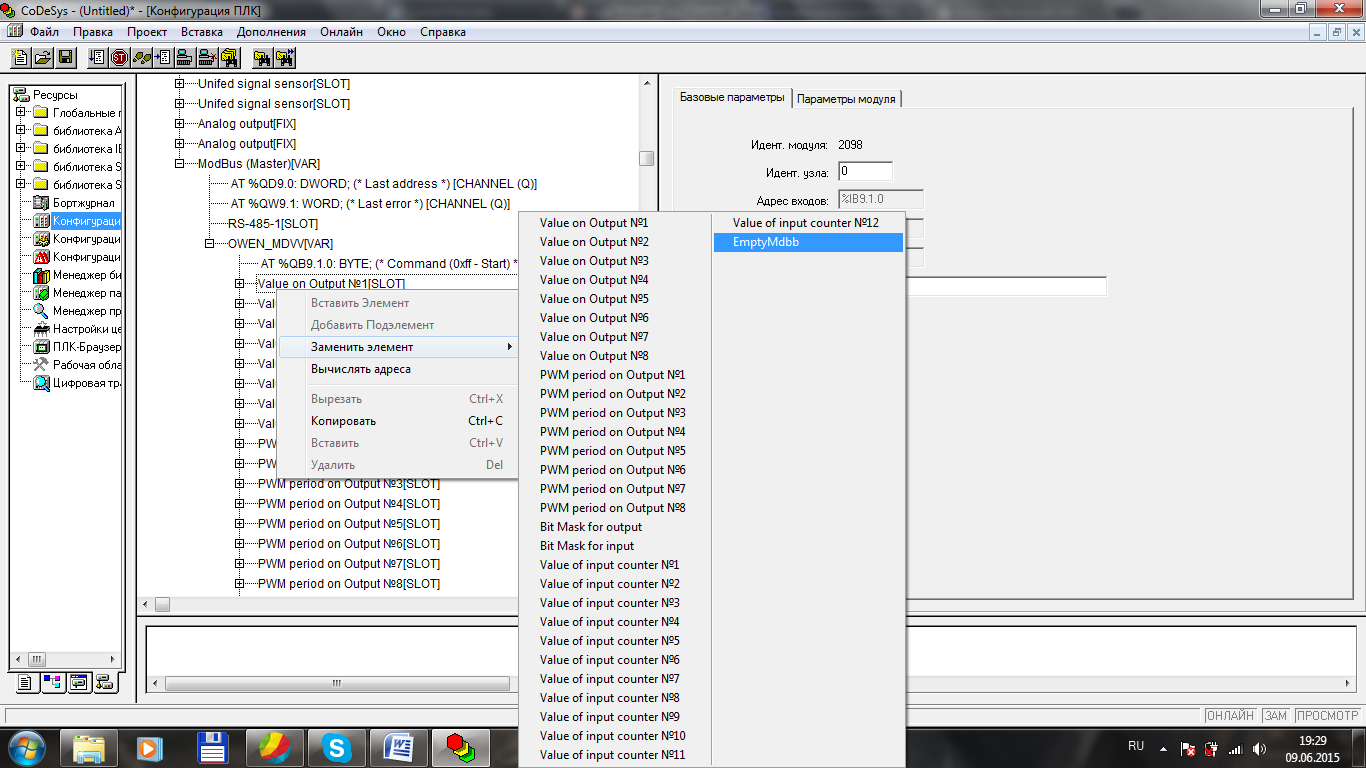Expand the PWM period on Output №8[SLOT] node

point(240,584)
